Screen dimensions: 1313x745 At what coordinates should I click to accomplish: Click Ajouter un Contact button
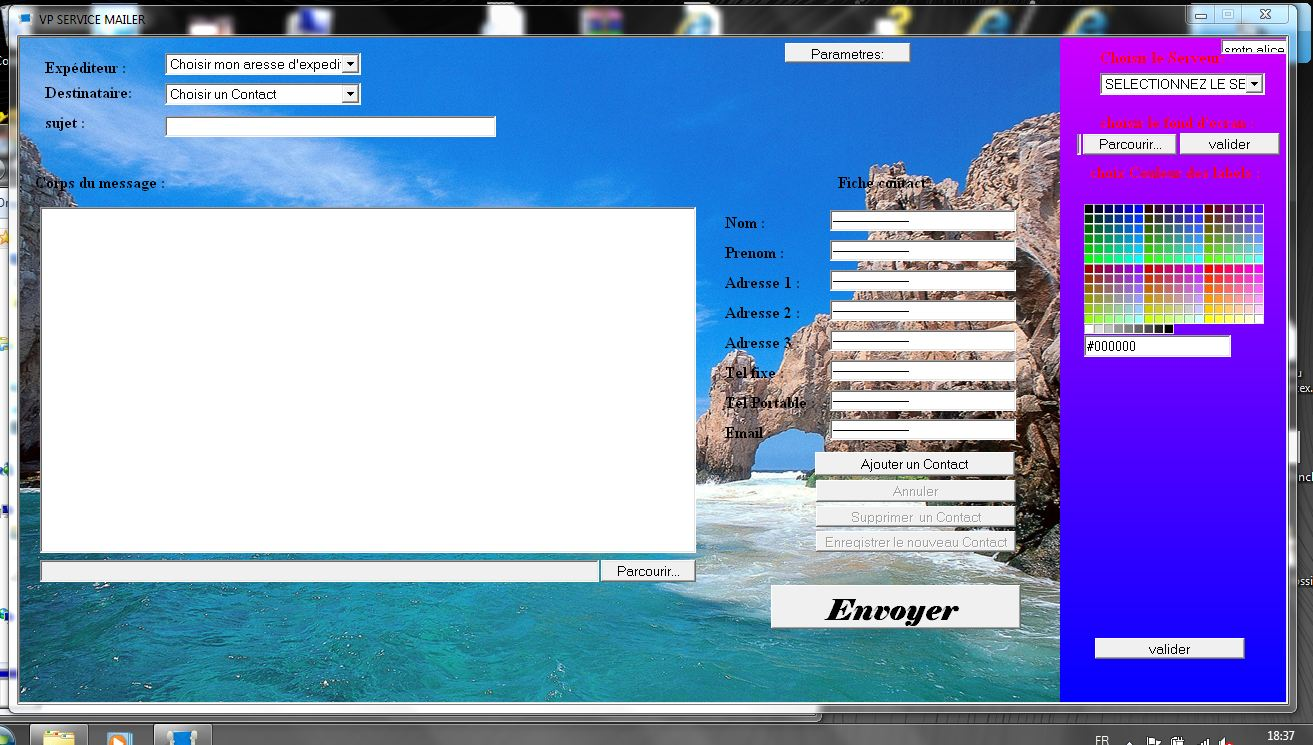pos(914,464)
